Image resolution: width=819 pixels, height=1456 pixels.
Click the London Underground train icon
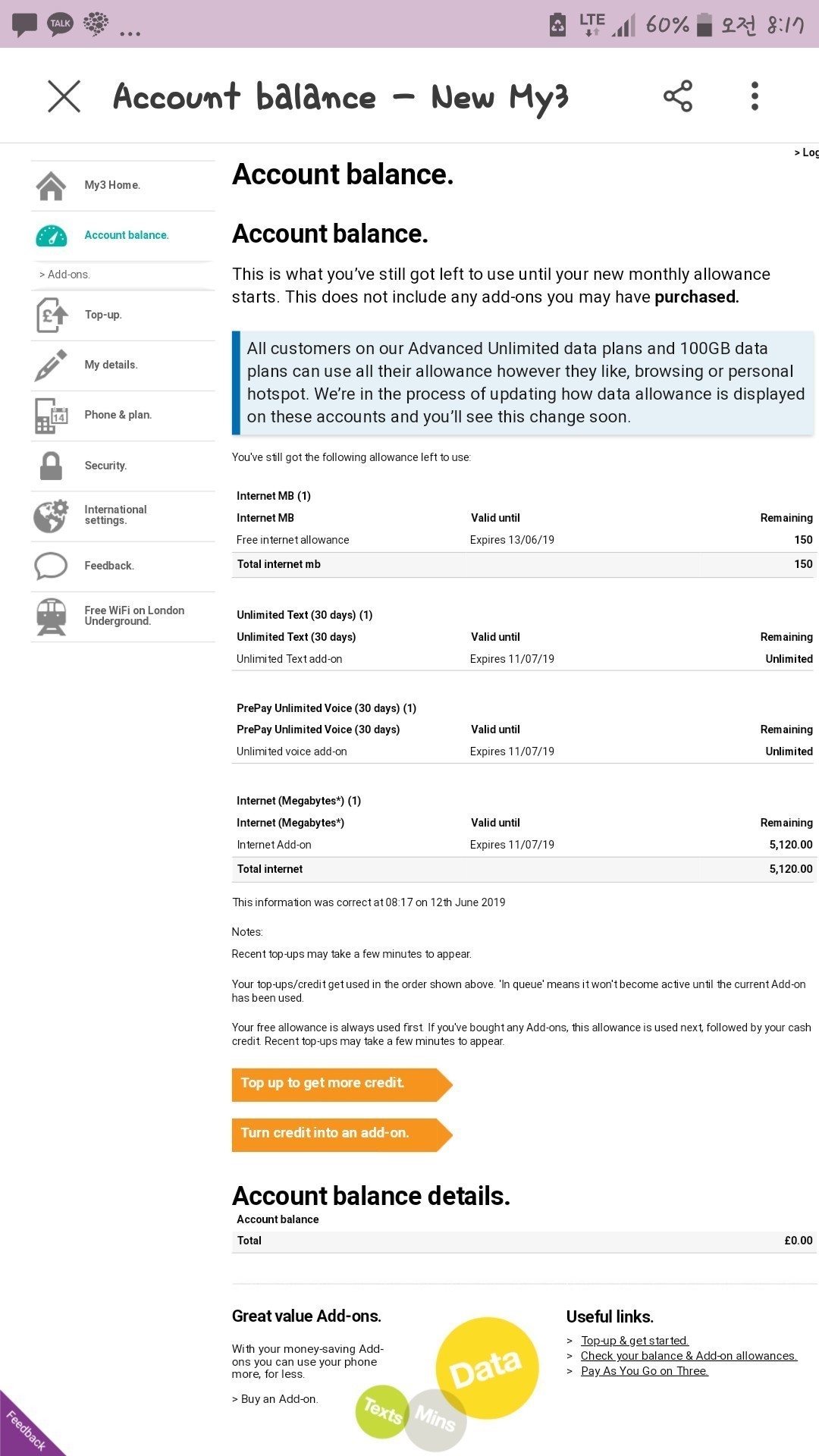pyautogui.click(x=51, y=616)
